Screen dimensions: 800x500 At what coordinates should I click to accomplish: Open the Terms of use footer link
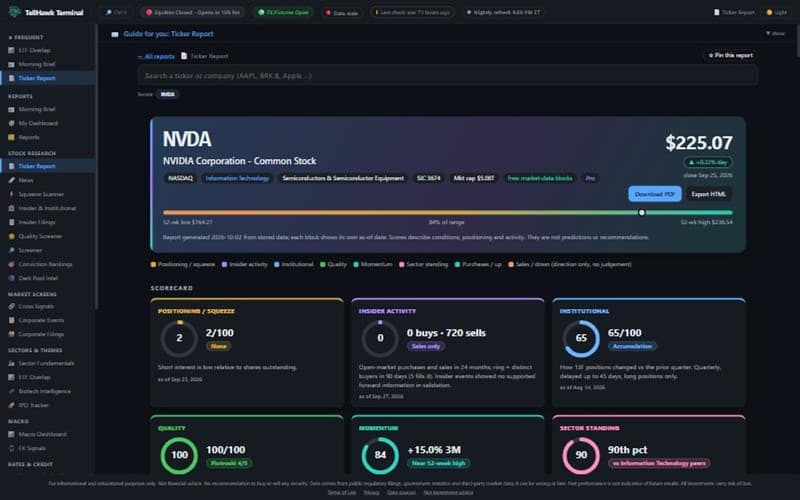pyautogui.click(x=342, y=492)
